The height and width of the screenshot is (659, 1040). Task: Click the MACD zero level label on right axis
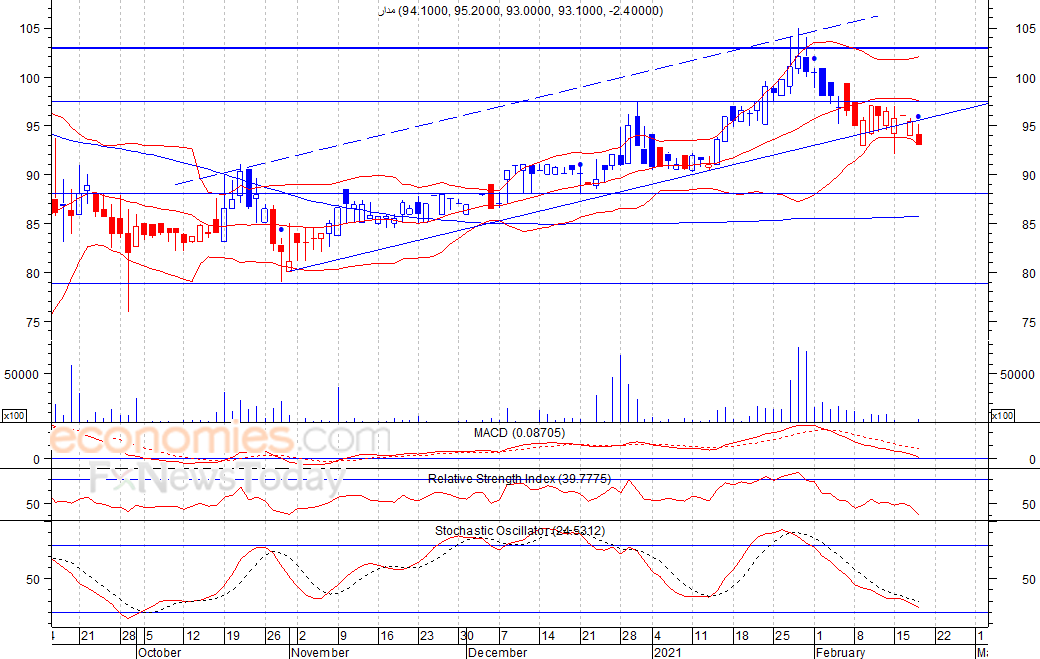point(1032,459)
